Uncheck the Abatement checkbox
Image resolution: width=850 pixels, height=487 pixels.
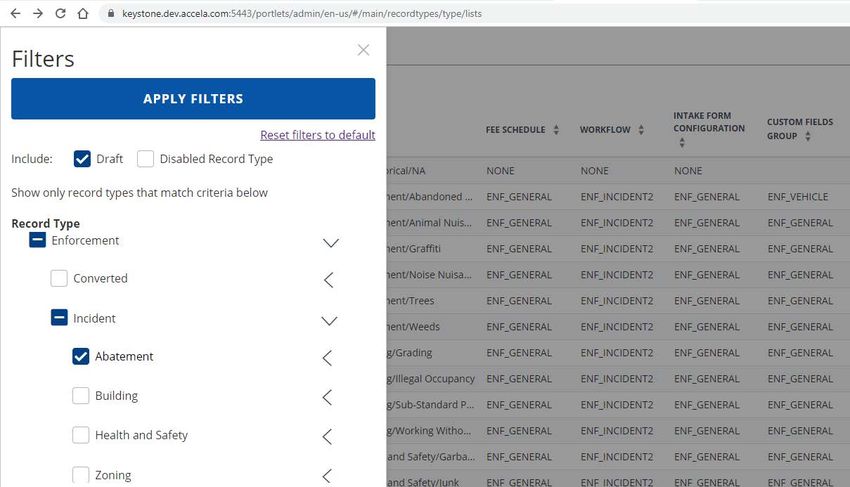tap(81, 356)
